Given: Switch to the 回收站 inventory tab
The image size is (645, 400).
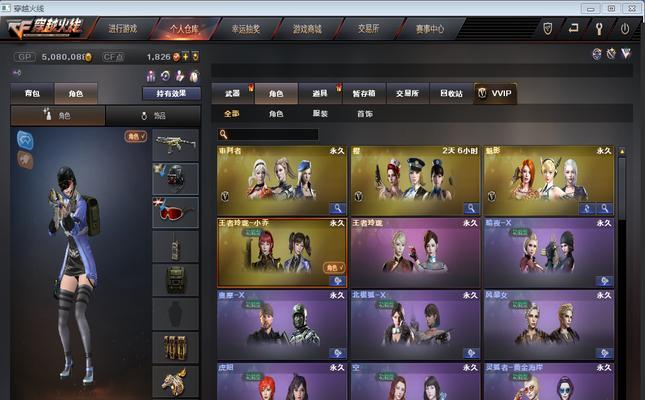Looking at the screenshot, I should (x=451, y=93).
